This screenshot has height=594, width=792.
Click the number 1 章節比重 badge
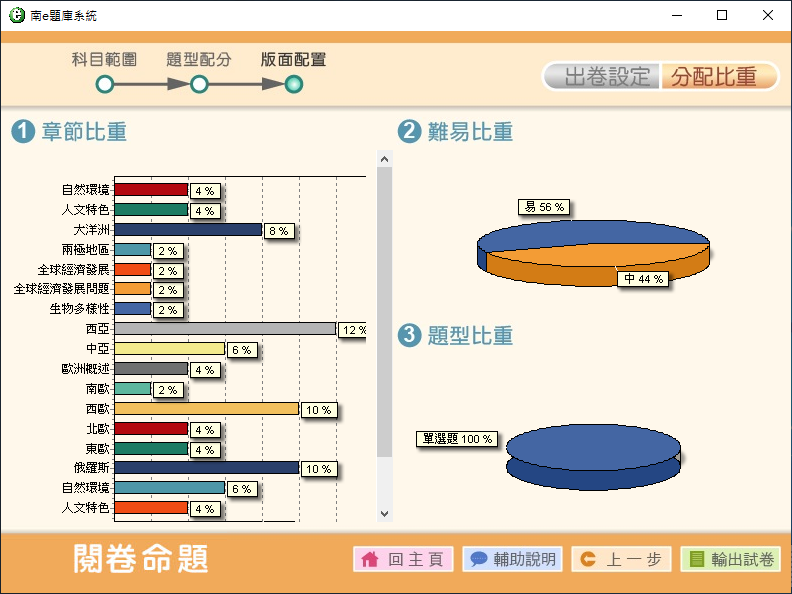coord(22,132)
